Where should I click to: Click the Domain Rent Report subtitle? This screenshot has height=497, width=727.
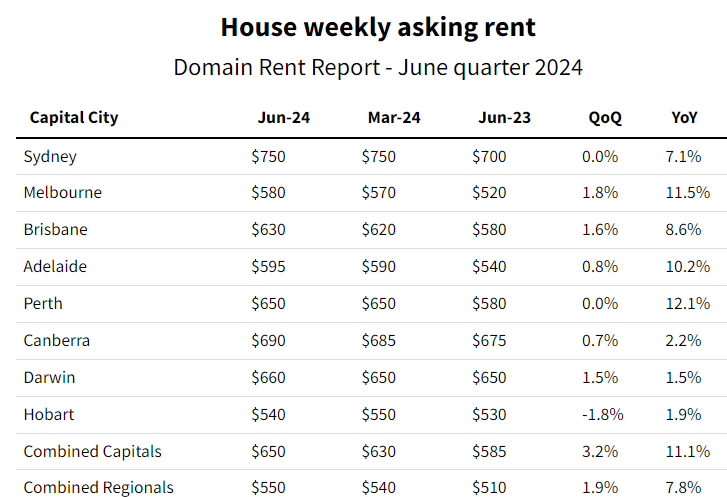point(378,68)
